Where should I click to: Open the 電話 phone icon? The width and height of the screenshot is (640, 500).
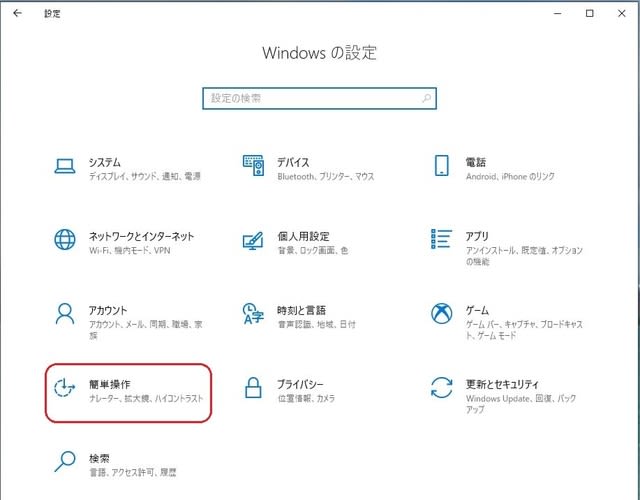[442, 165]
